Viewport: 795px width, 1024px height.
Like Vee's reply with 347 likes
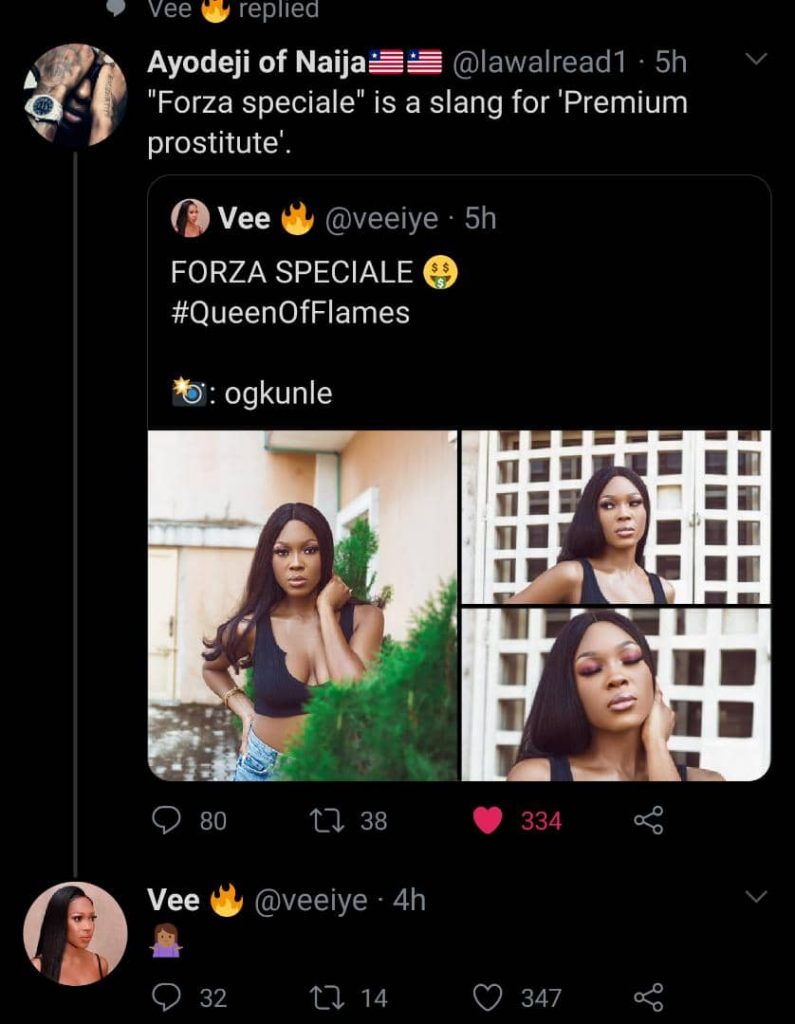coord(487,997)
